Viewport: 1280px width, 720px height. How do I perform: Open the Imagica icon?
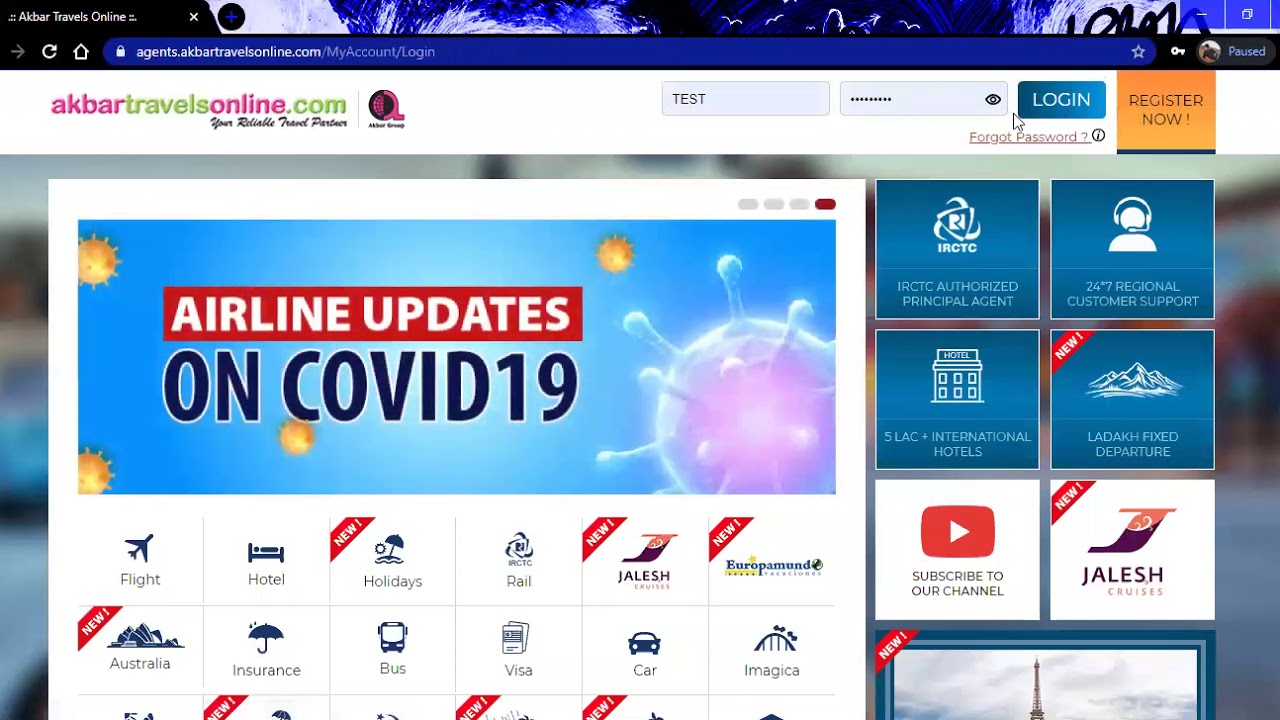tap(771, 651)
